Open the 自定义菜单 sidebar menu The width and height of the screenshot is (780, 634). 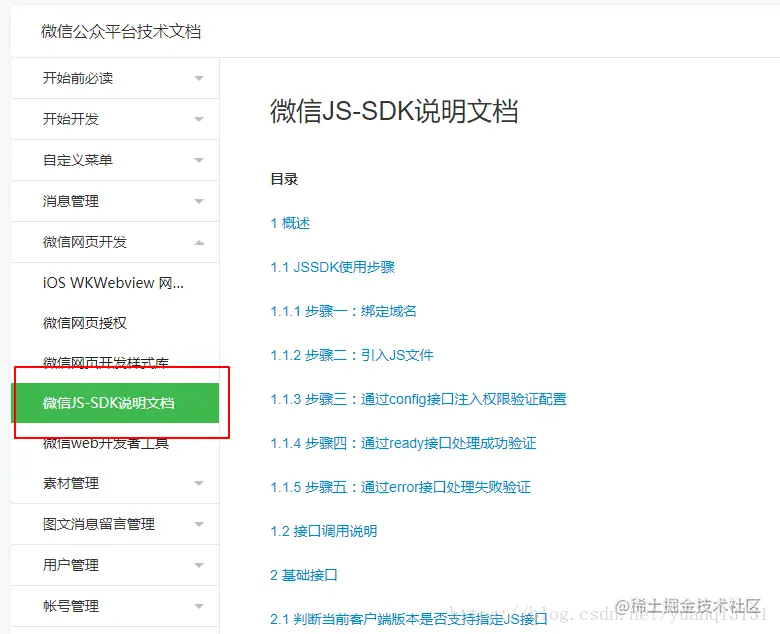pyautogui.click(x=115, y=160)
